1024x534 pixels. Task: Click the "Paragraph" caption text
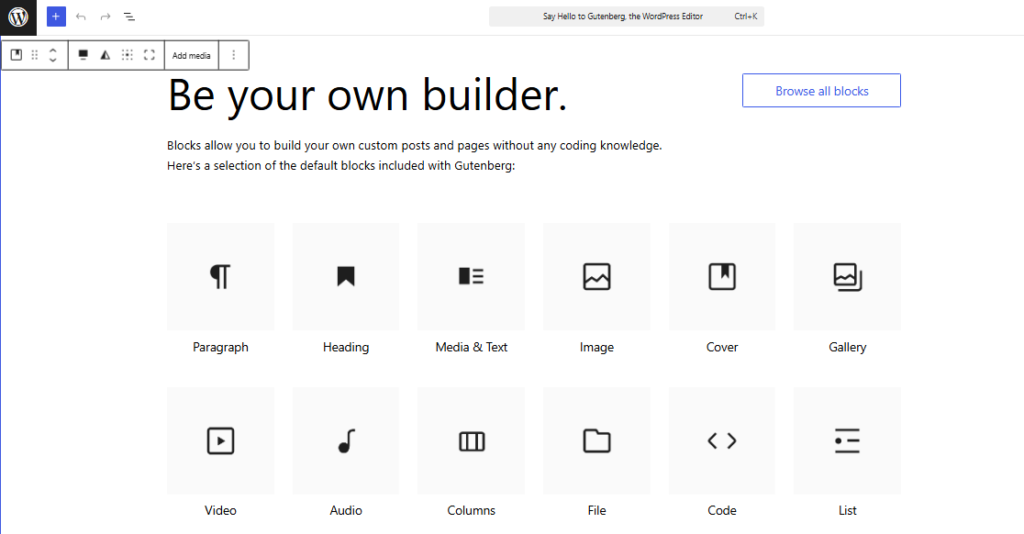[221, 347]
